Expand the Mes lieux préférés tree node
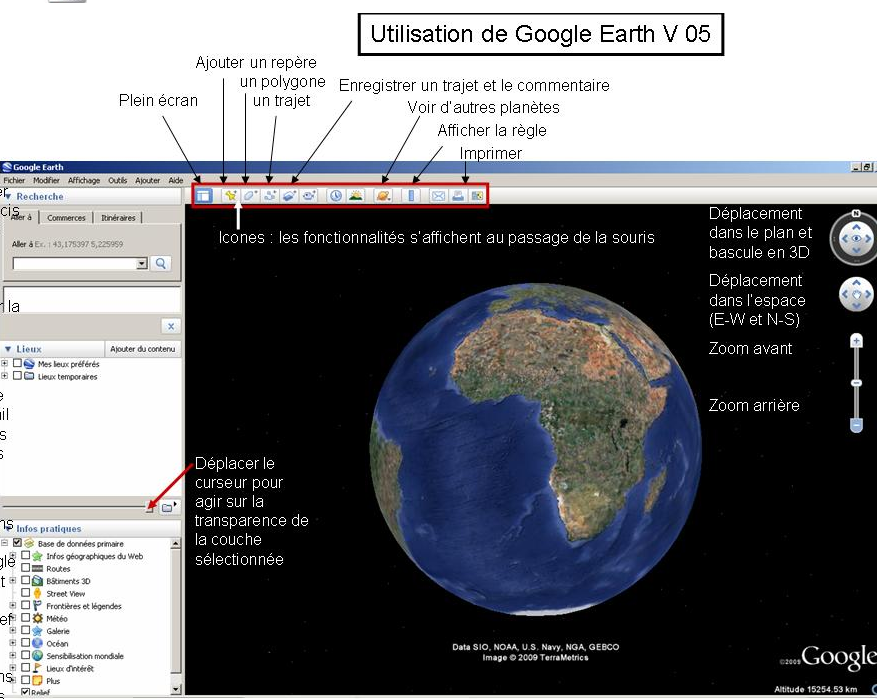The height and width of the screenshot is (699, 878). pos(4,363)
